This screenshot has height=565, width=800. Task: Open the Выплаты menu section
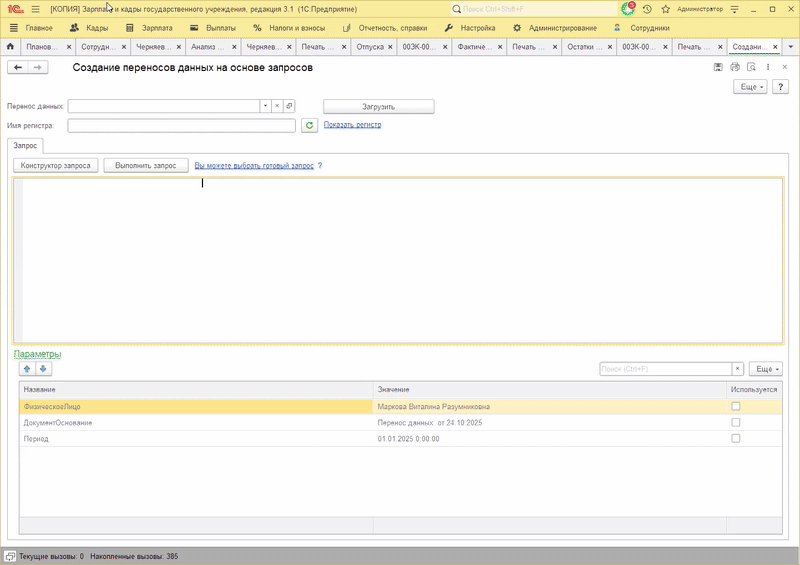[213, 28]
